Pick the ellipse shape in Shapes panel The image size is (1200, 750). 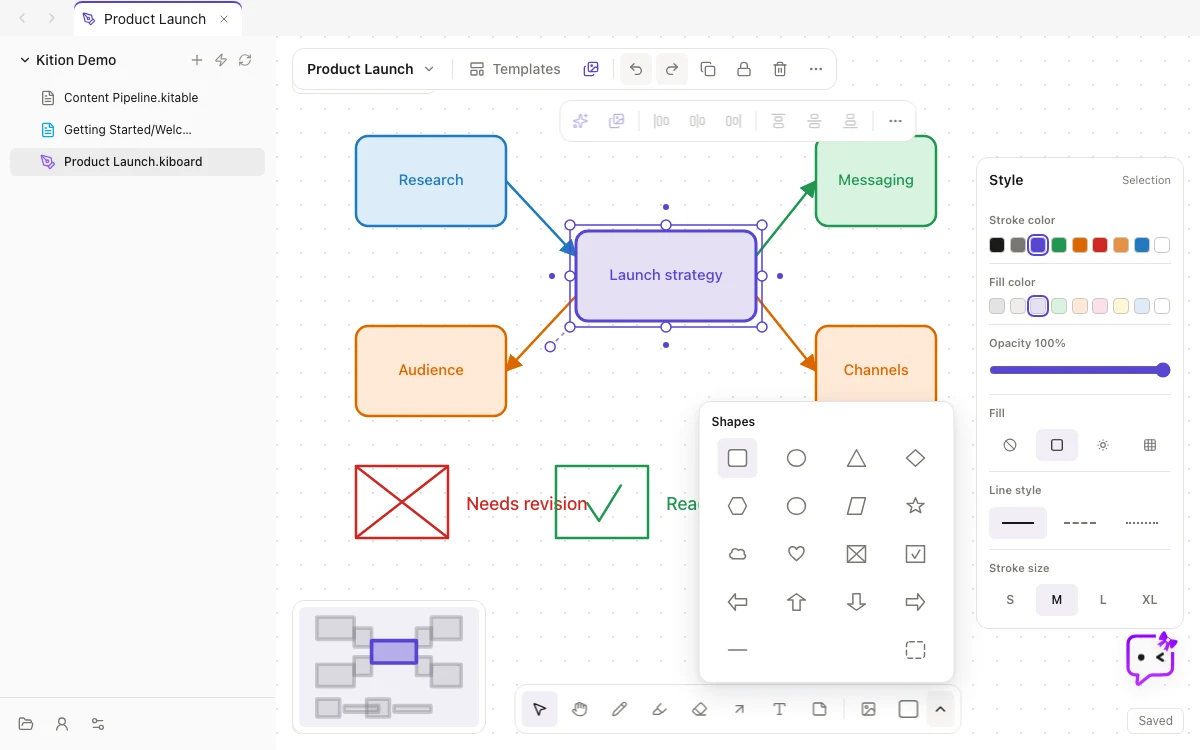coord(796,458)
